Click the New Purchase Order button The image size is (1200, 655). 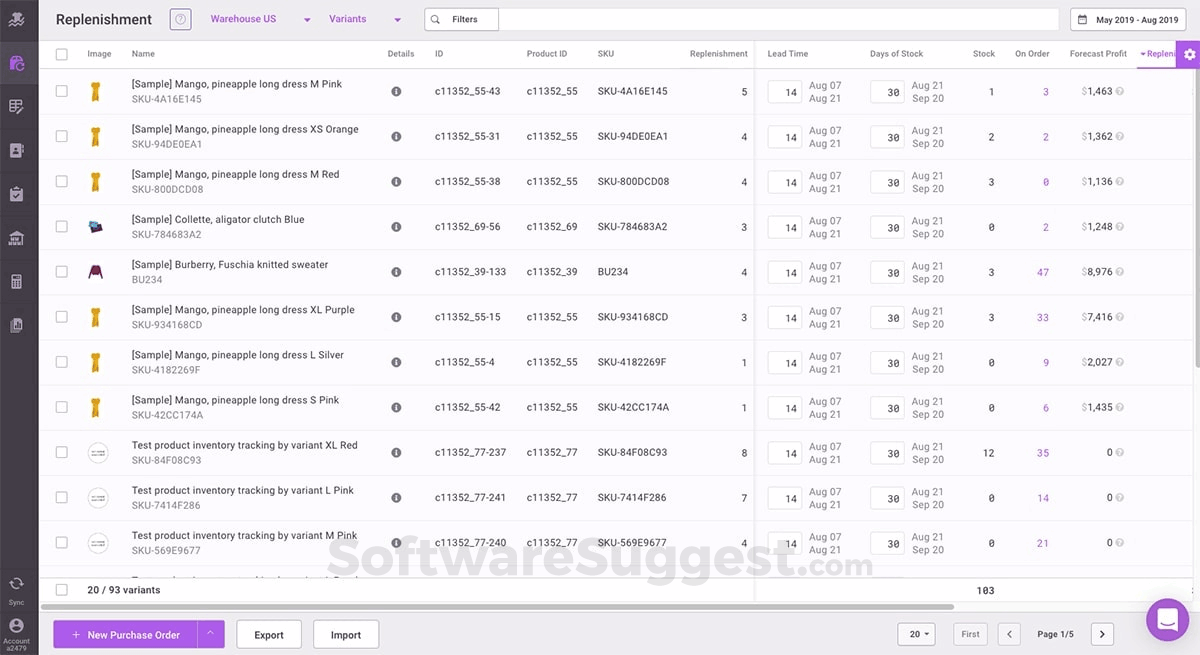tap(124, 634)
